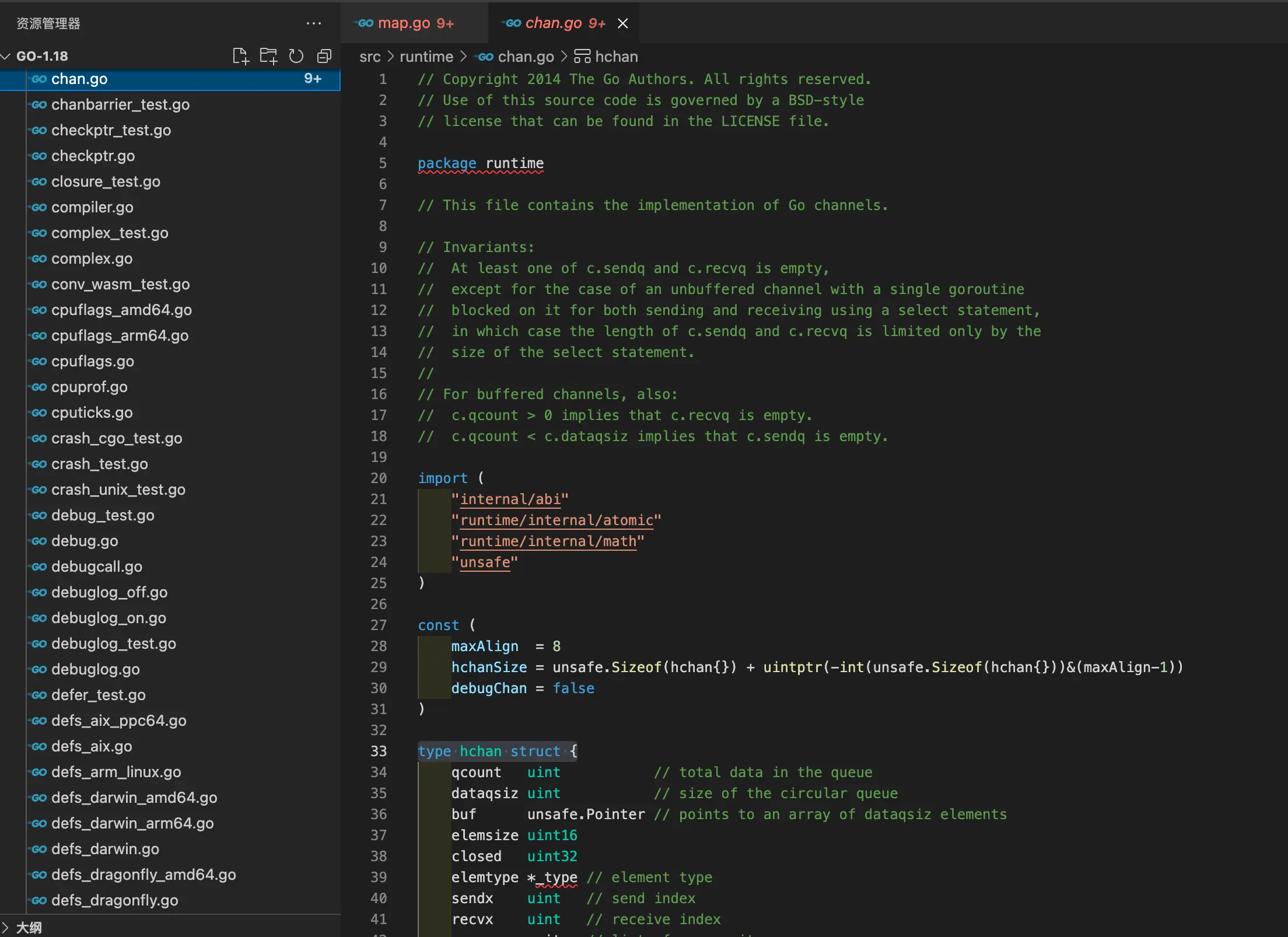The image size is (1288, 937).
Task: Click the Go icon beside chan.go in breadcrumb
Action: (484, 57)
